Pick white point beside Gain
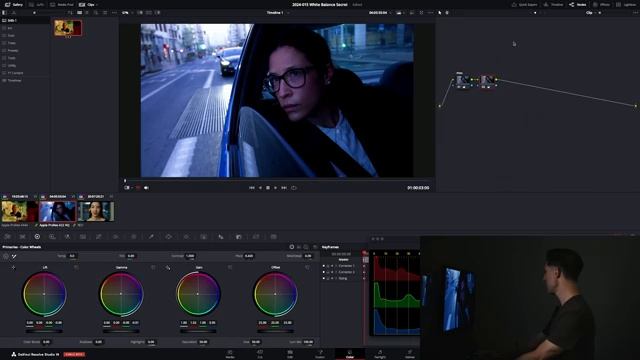 168,268
